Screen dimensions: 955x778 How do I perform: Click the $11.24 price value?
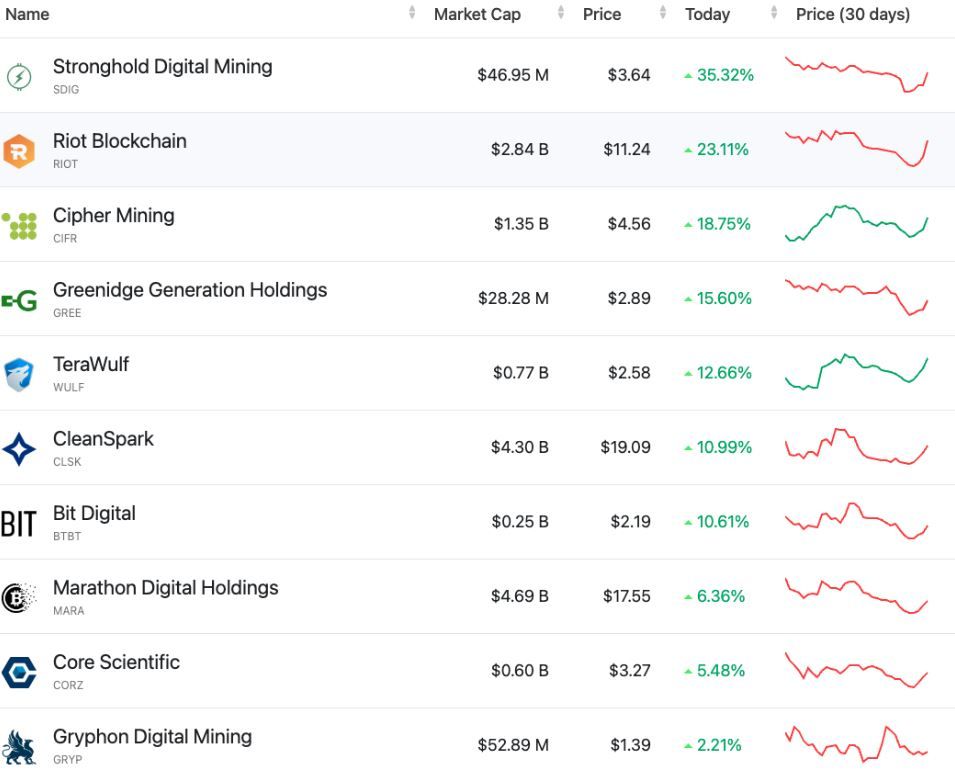(x=627, y=149)
